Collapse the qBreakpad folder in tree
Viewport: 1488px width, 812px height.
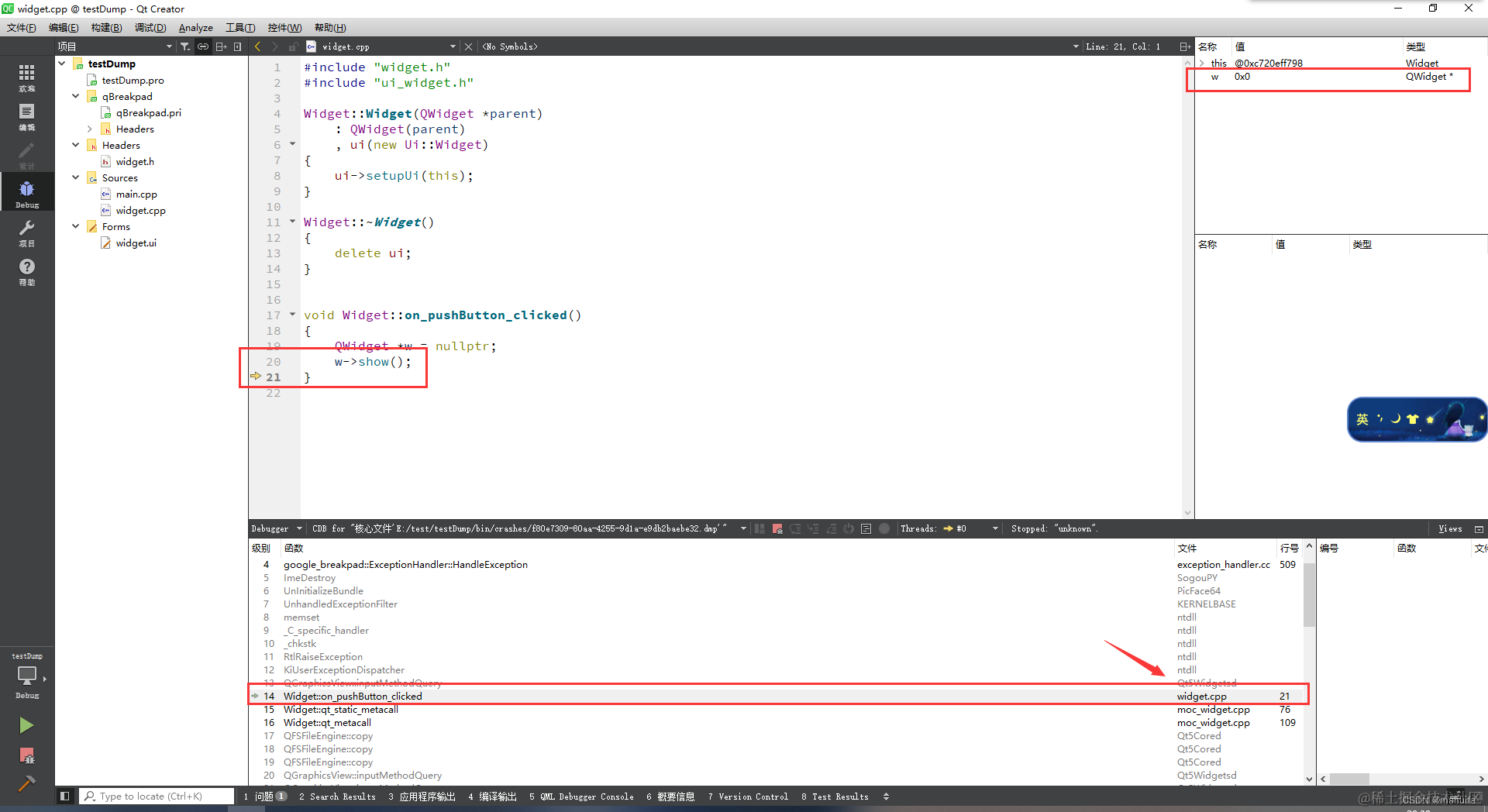(x=76, y=96)
